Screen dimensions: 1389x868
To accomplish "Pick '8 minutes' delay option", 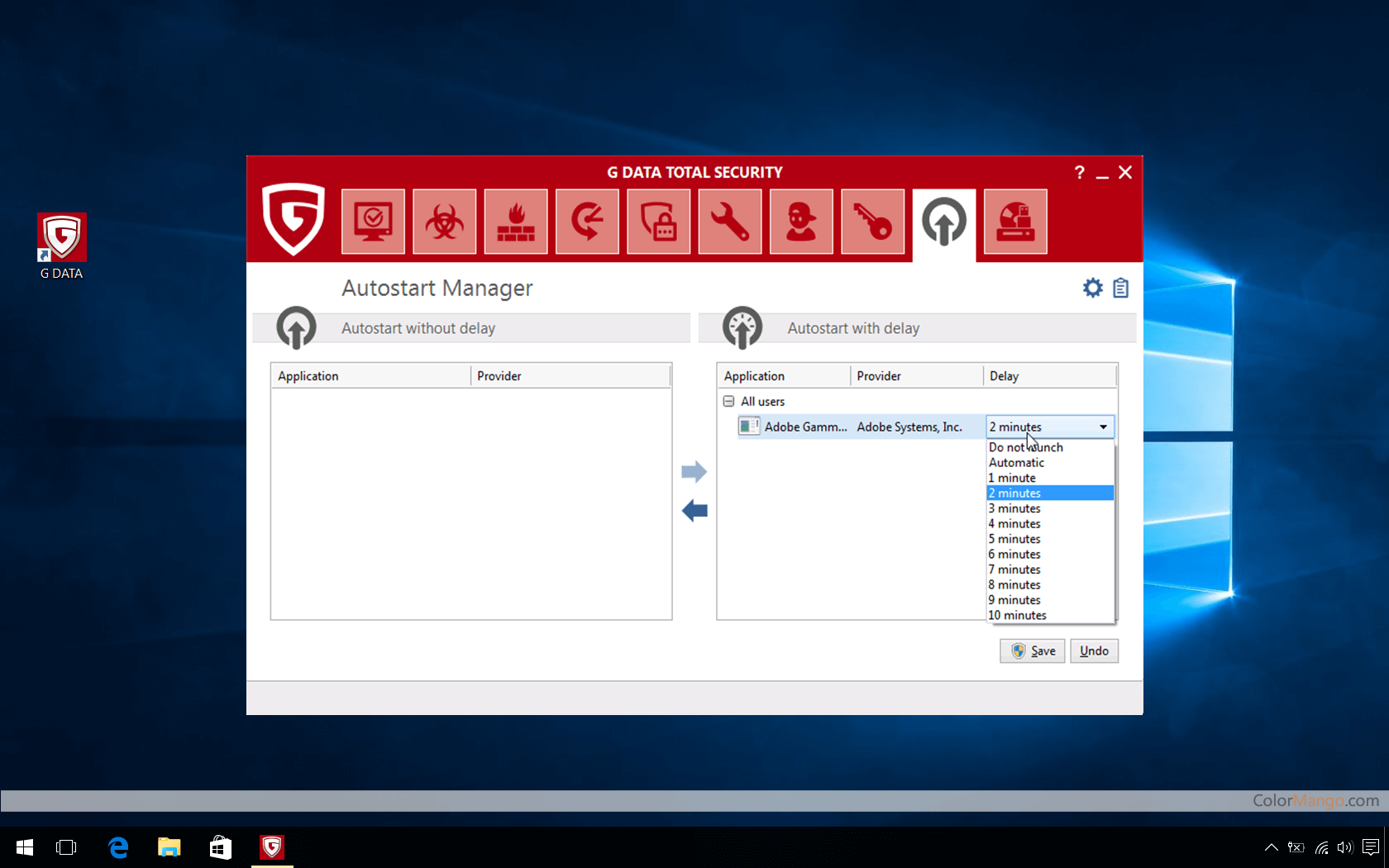I will point(1051,585).
